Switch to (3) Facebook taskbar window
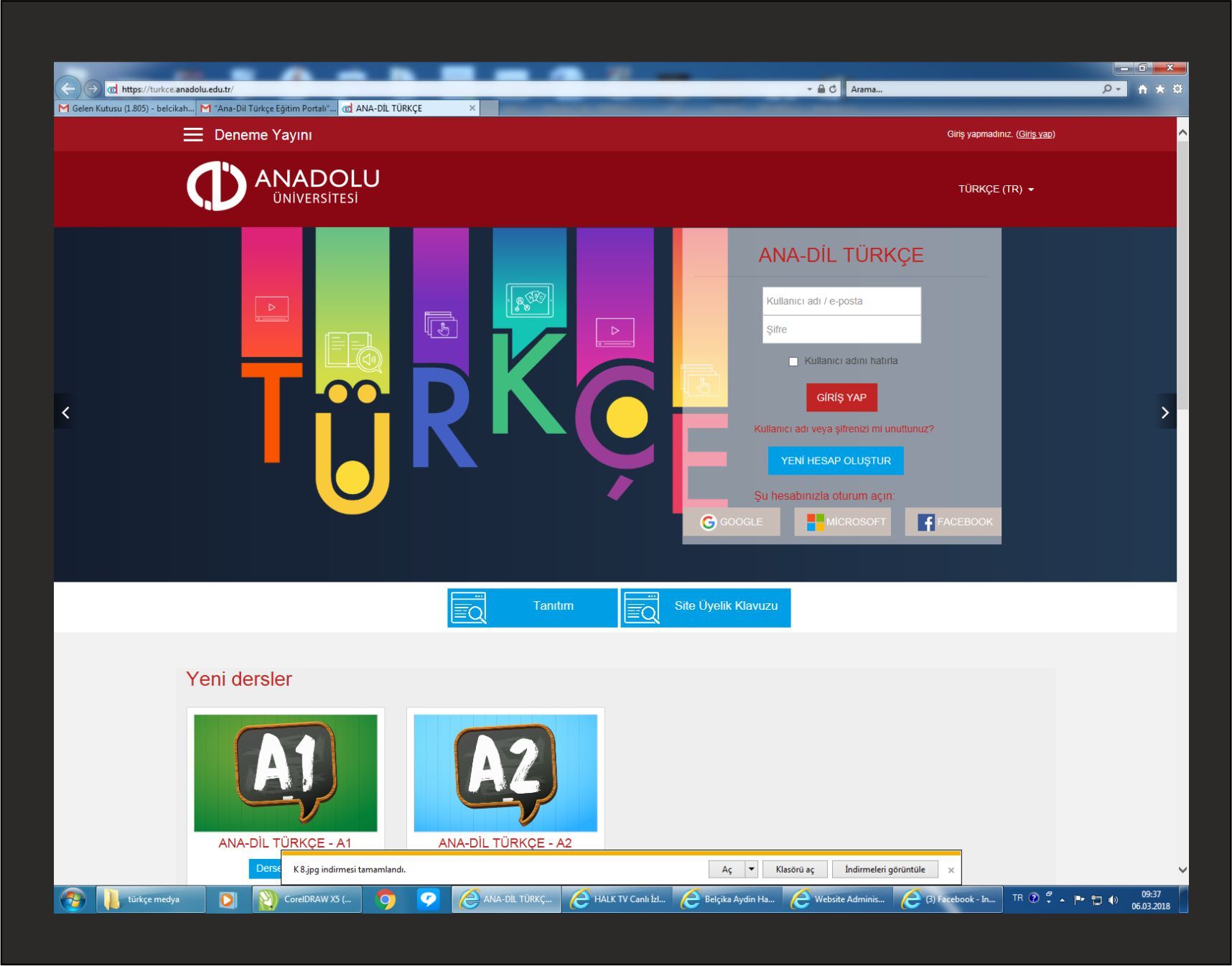 coord(948,899)
